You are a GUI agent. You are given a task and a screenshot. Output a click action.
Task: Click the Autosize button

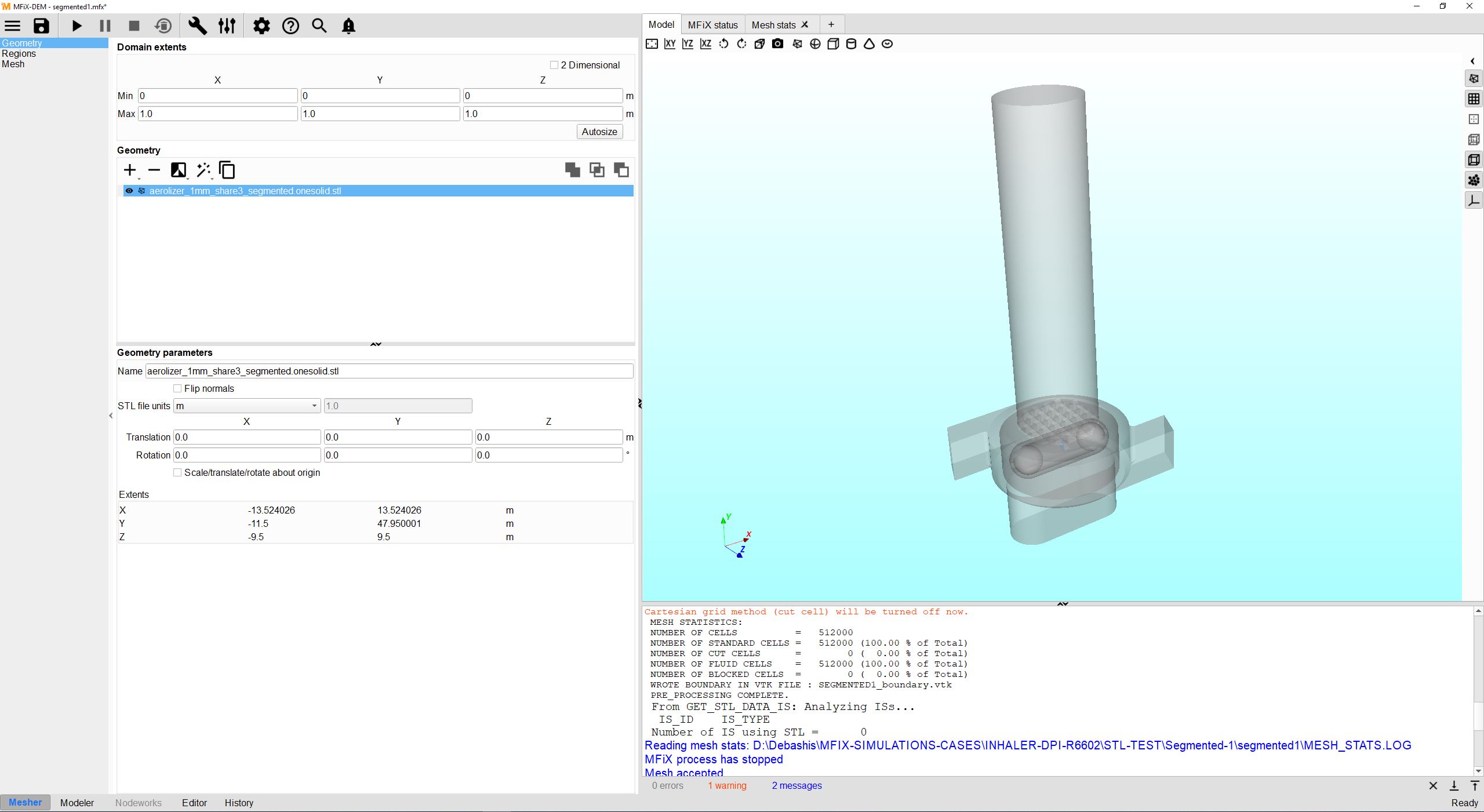tap(599, 132)
